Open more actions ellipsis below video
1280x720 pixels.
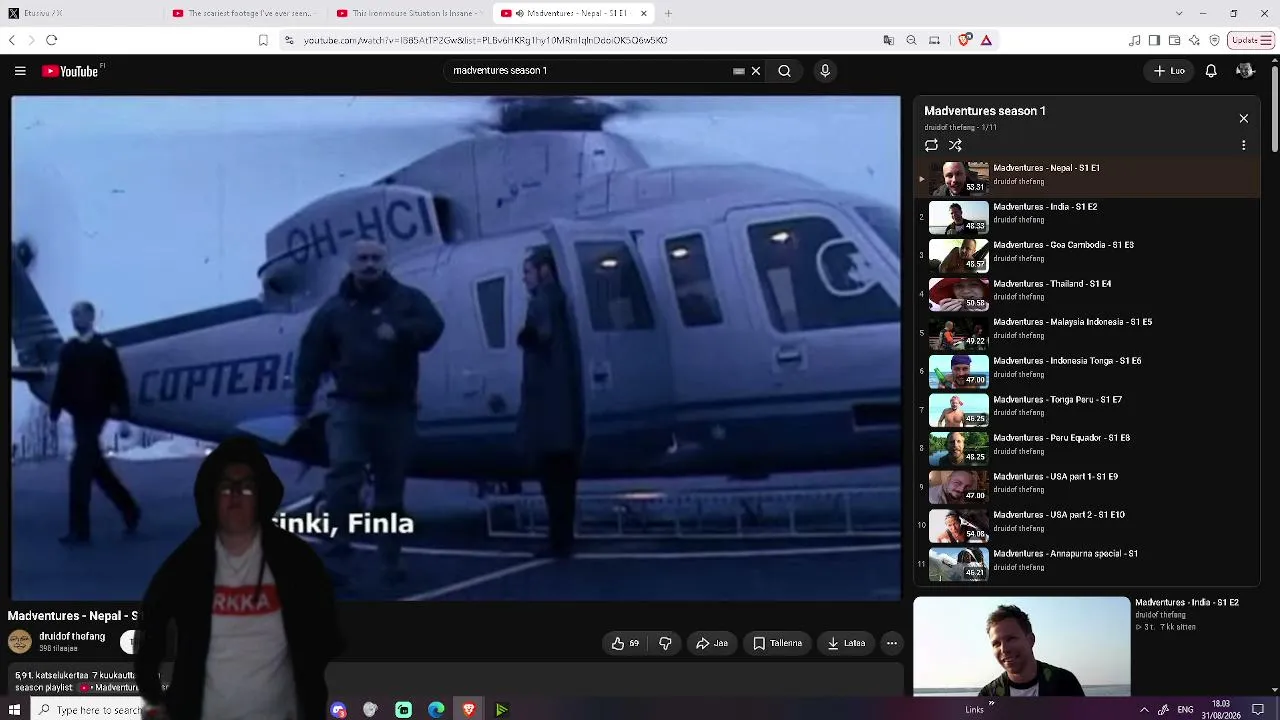[892, 643]
